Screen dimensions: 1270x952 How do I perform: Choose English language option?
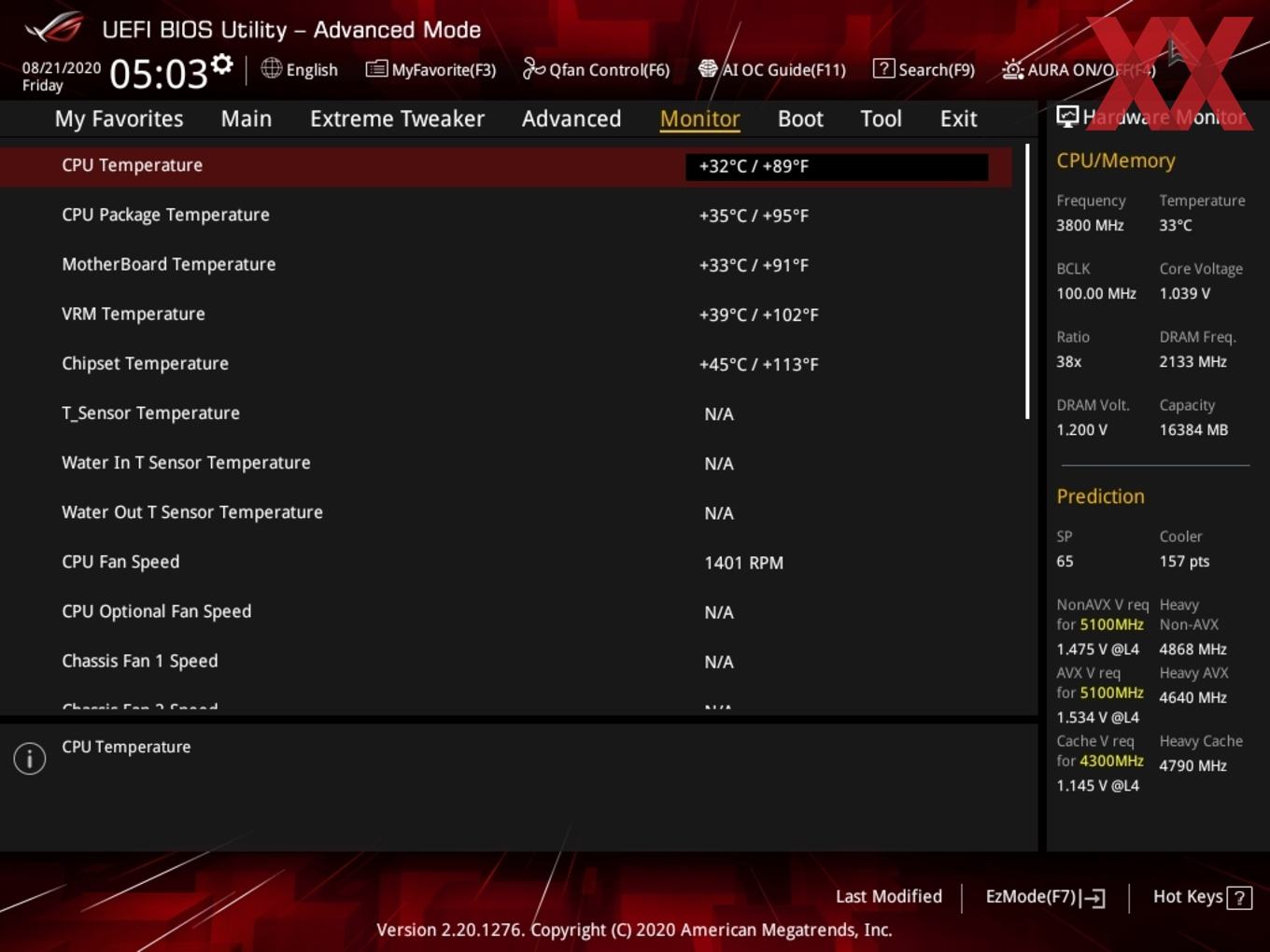point(312,69)
